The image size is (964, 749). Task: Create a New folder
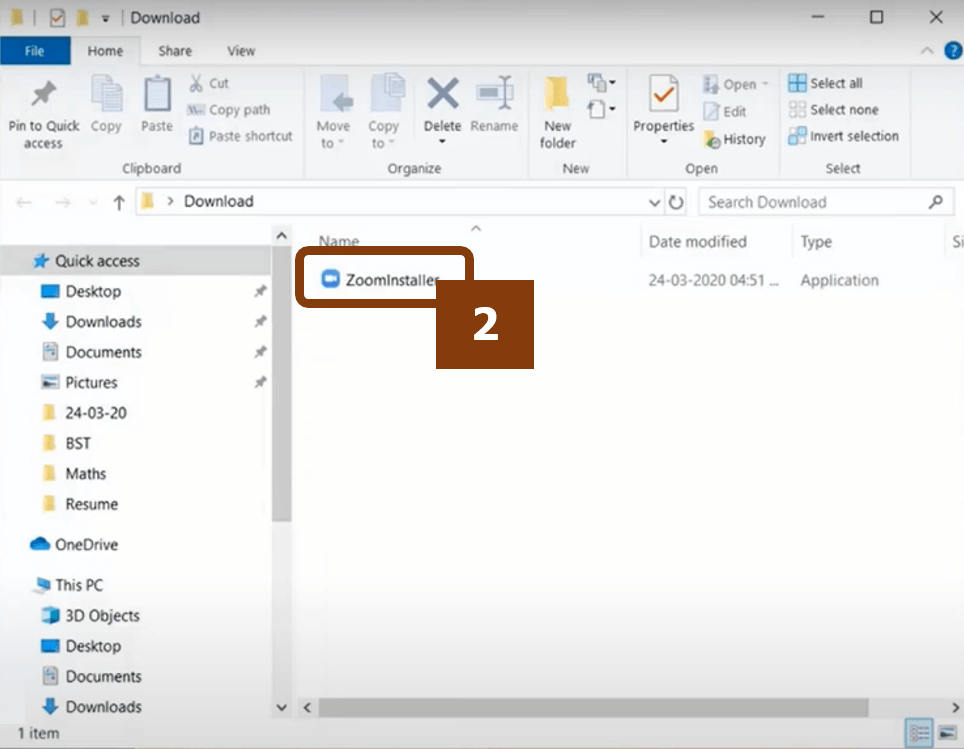tap(558, 112)
